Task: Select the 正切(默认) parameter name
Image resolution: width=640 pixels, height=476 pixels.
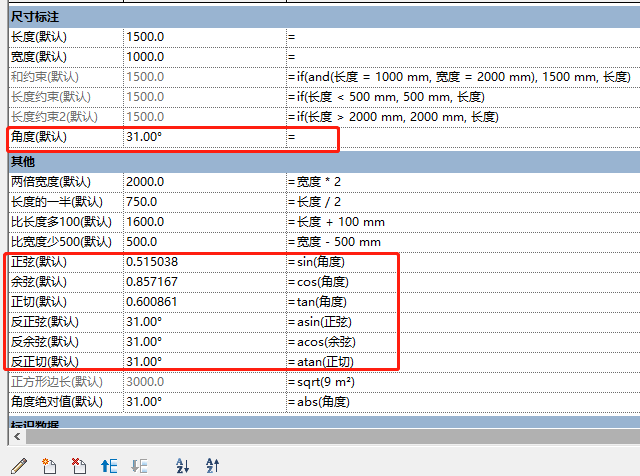Action: click(x=39, y=302)
